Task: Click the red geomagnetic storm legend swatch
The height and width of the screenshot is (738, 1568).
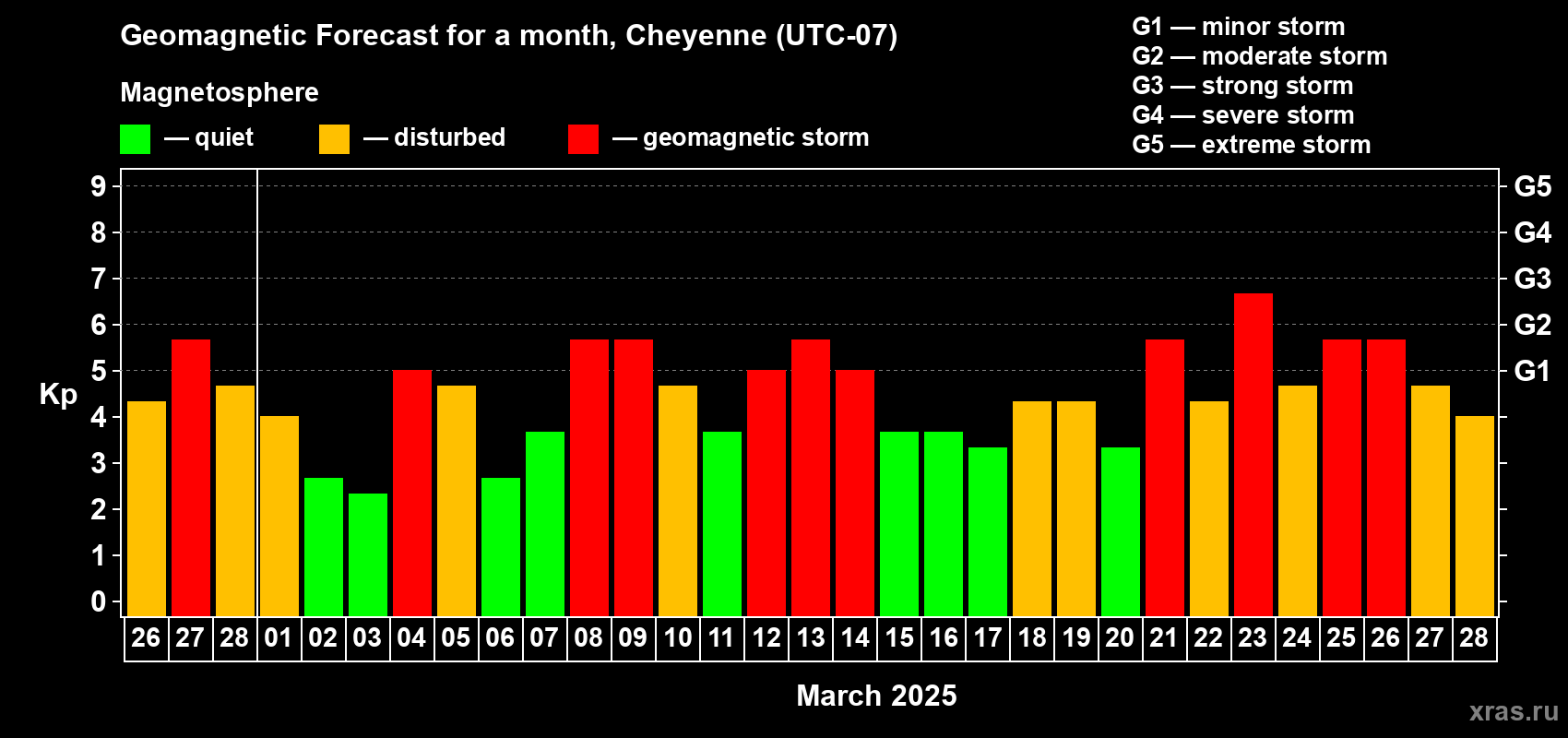Action: point(583,139)
